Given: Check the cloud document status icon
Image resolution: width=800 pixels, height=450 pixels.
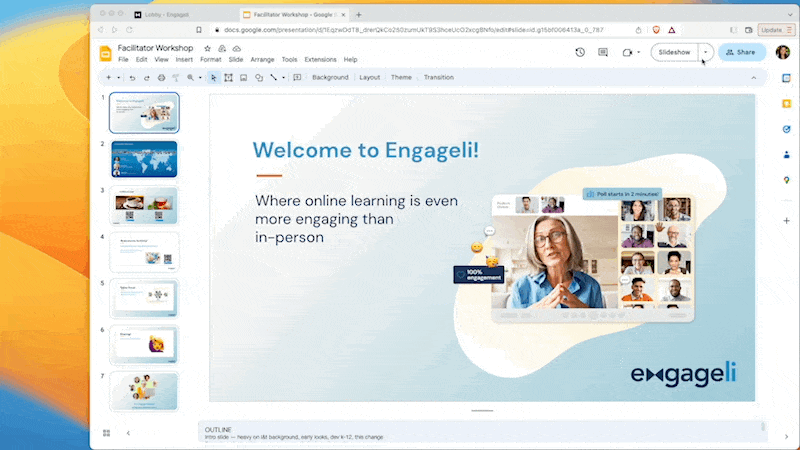Looking at the screenshot, I should point(237,48).
